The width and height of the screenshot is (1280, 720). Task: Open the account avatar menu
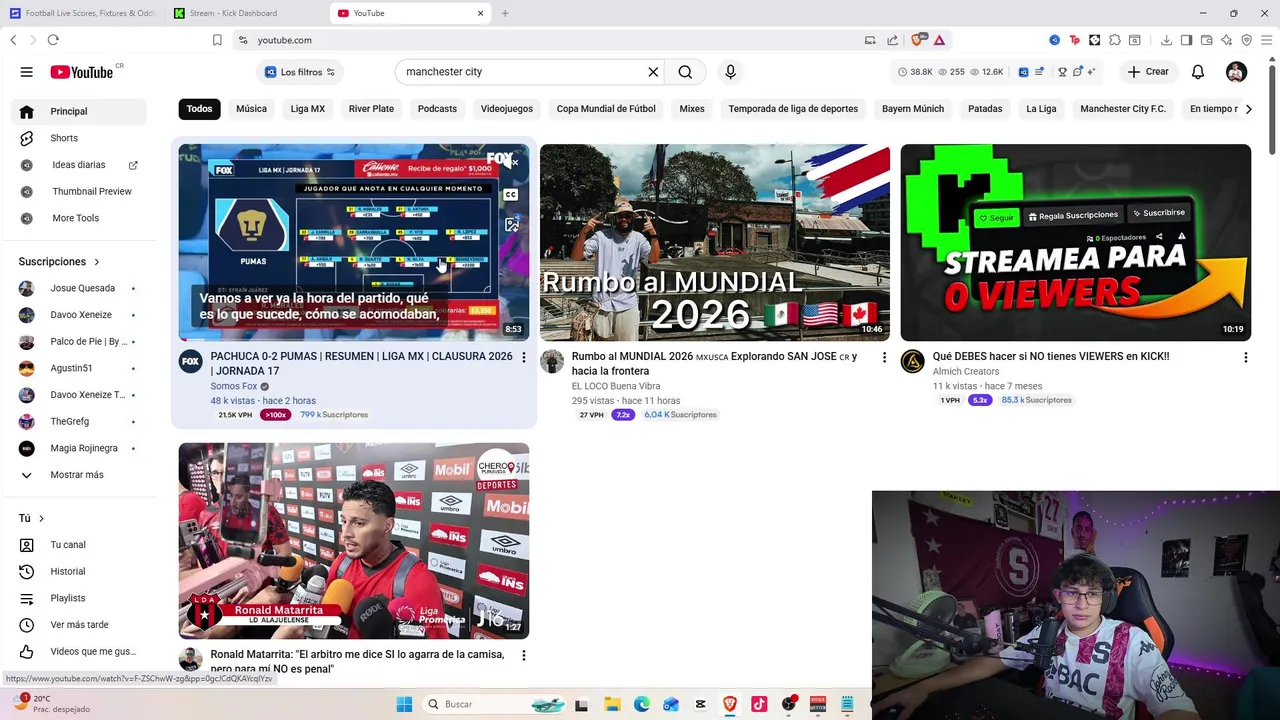[1236, 72]
